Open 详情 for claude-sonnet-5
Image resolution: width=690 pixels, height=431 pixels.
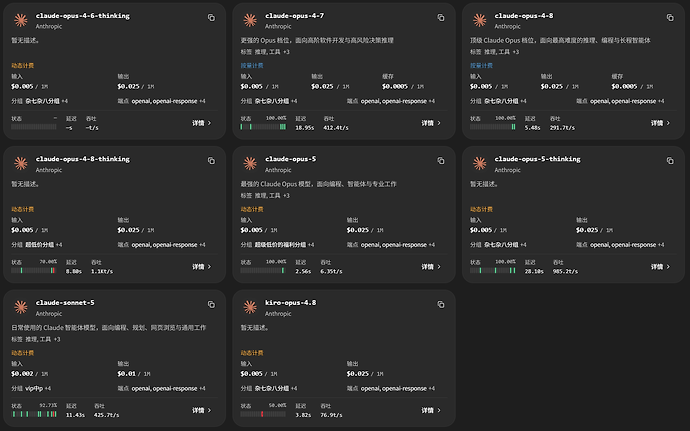click(202, 410)
